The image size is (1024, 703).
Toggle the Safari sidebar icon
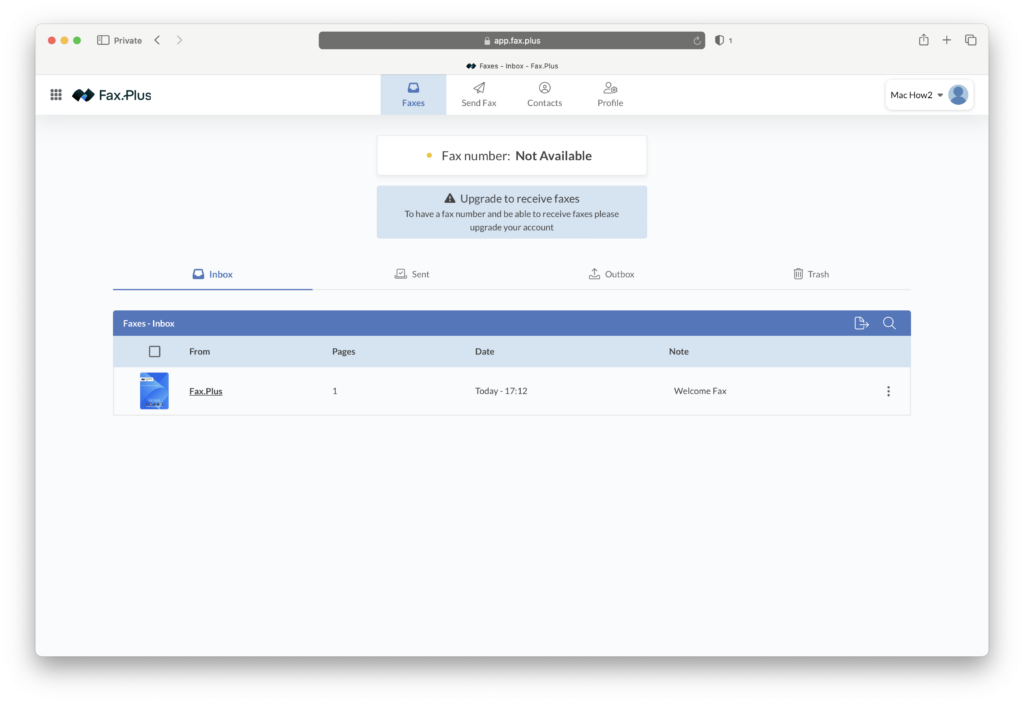coord(103,41)
